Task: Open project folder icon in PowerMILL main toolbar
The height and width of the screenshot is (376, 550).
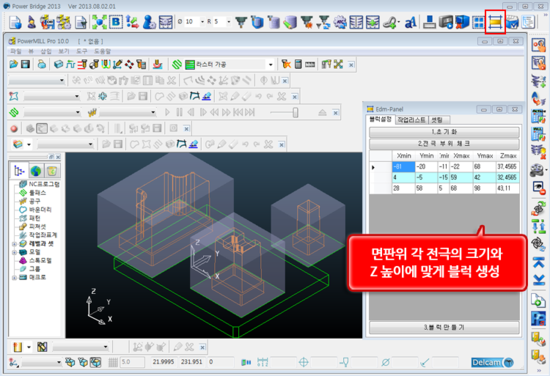Action: 14,64
